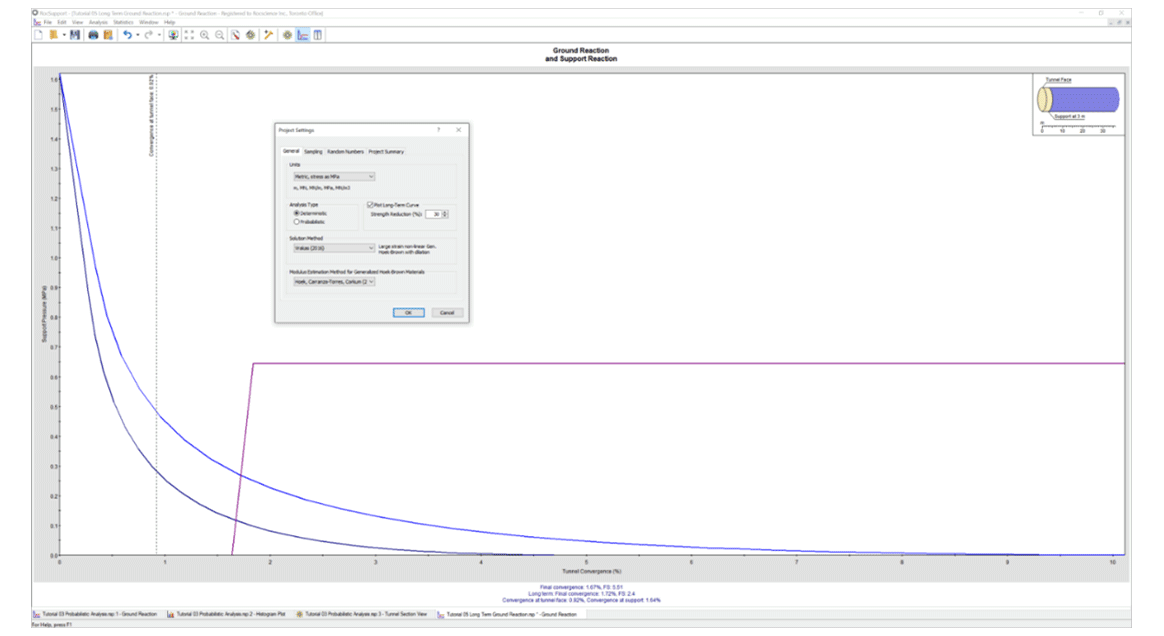Image resolution: width=1164 pixels, height=636 pixels.
Task: Open a file using toolbar icon
Action: [53, 35]
